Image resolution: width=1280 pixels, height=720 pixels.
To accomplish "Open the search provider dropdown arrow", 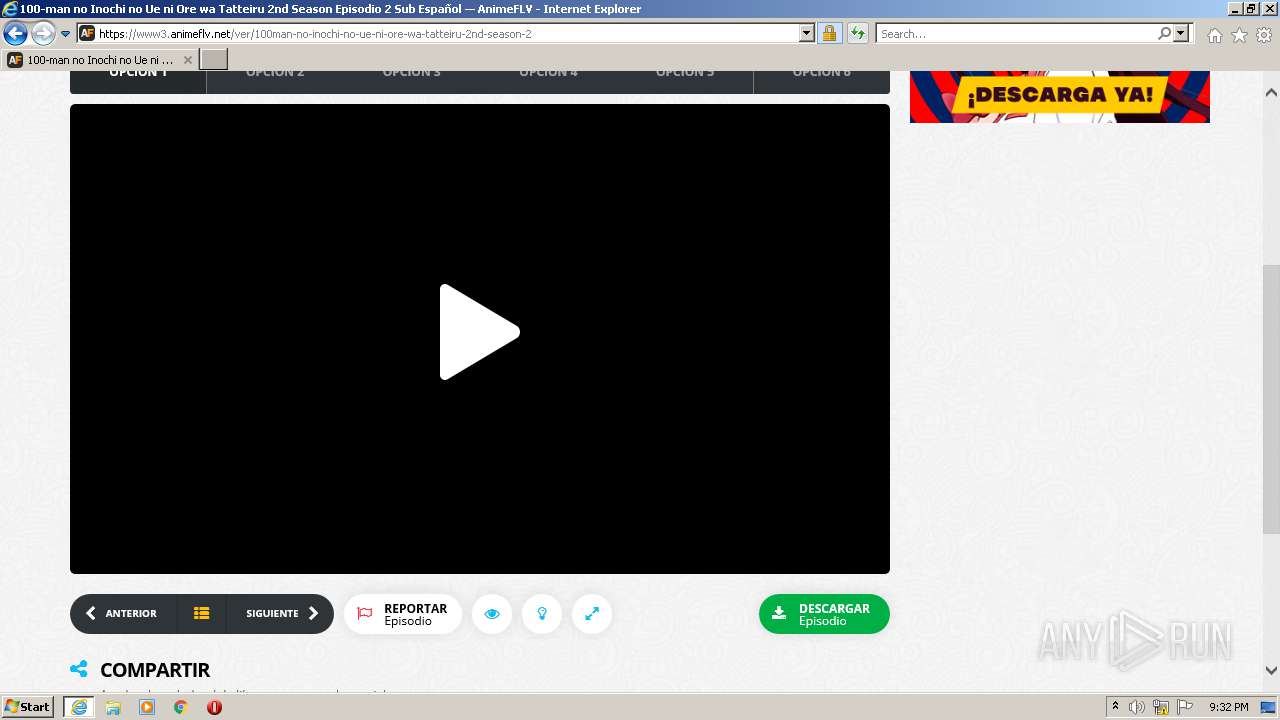I will tap(1181, 34).
